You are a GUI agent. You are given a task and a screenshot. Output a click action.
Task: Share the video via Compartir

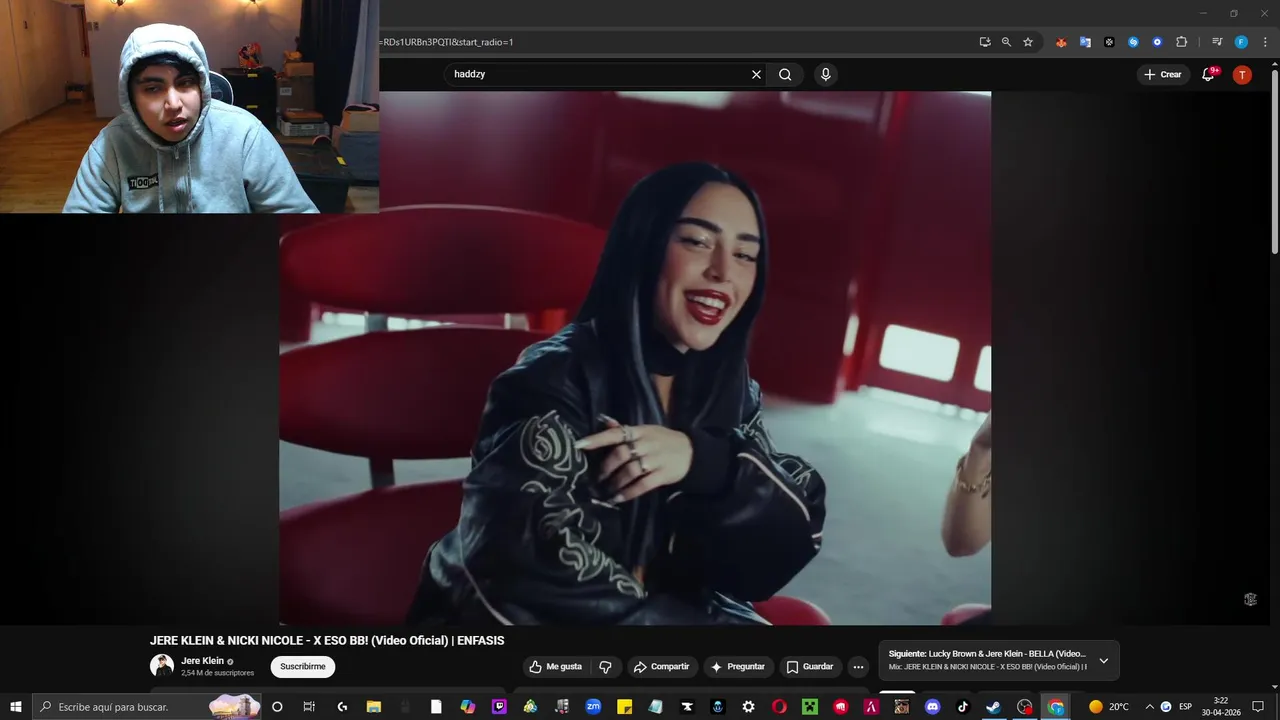[x=661, y=667]
